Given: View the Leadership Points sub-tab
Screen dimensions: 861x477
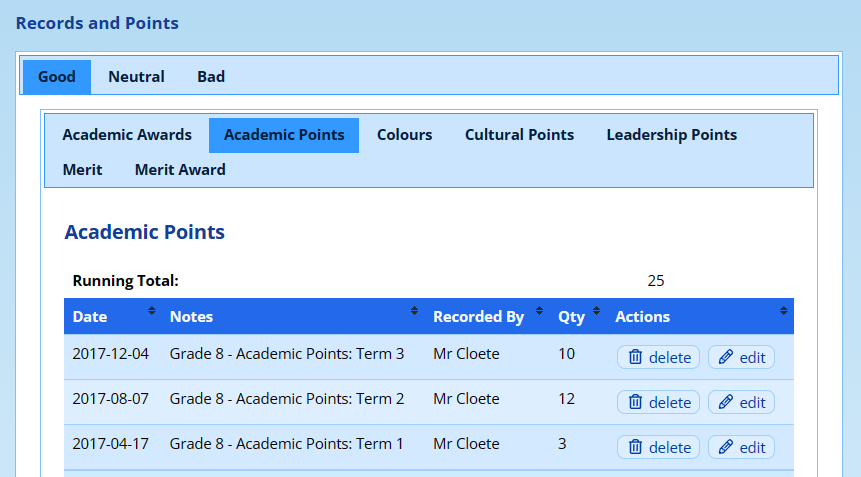Looking at the screenshot, I should click(x=671, y=135).
